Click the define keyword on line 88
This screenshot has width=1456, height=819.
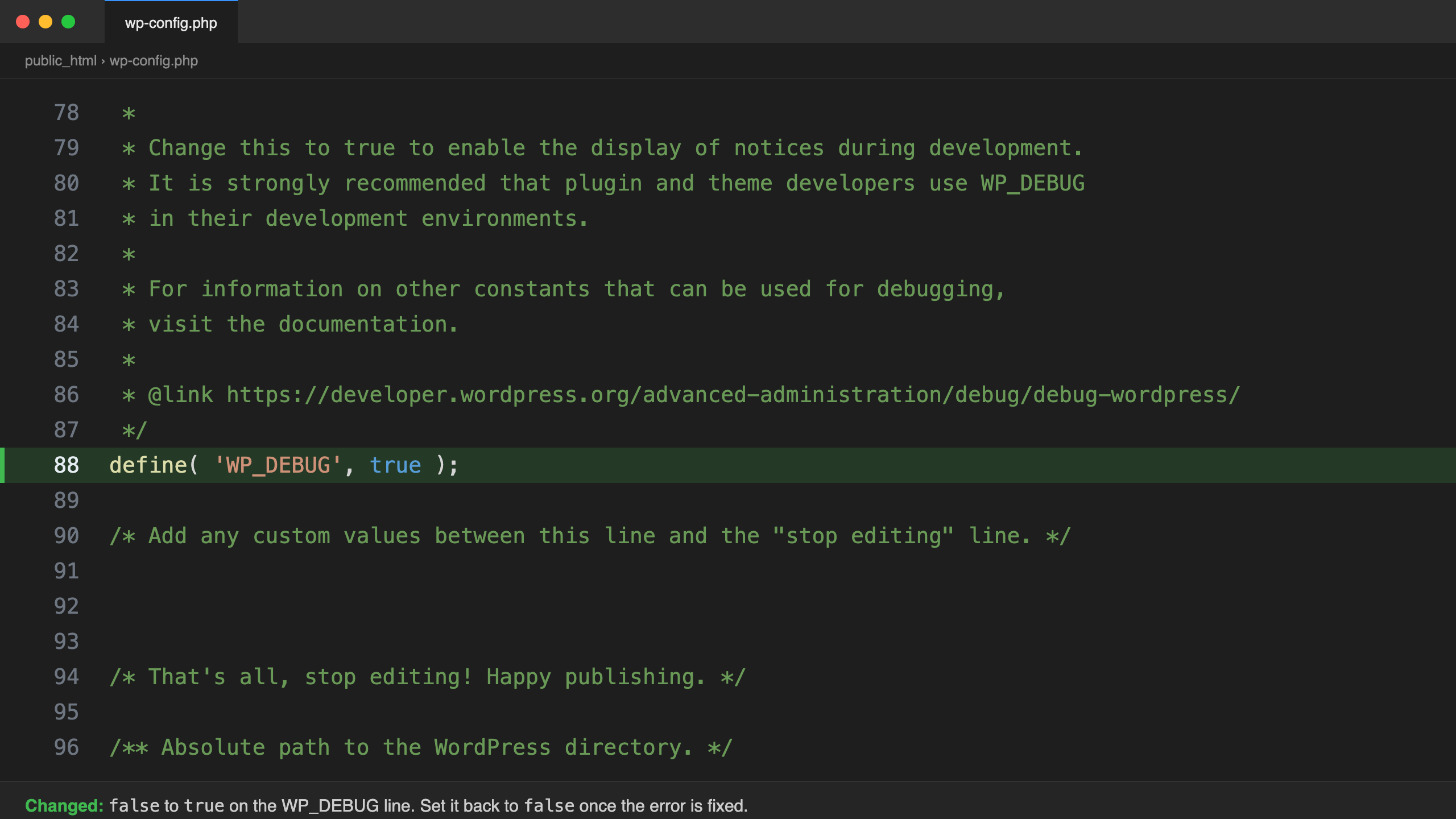click(148, 465)
